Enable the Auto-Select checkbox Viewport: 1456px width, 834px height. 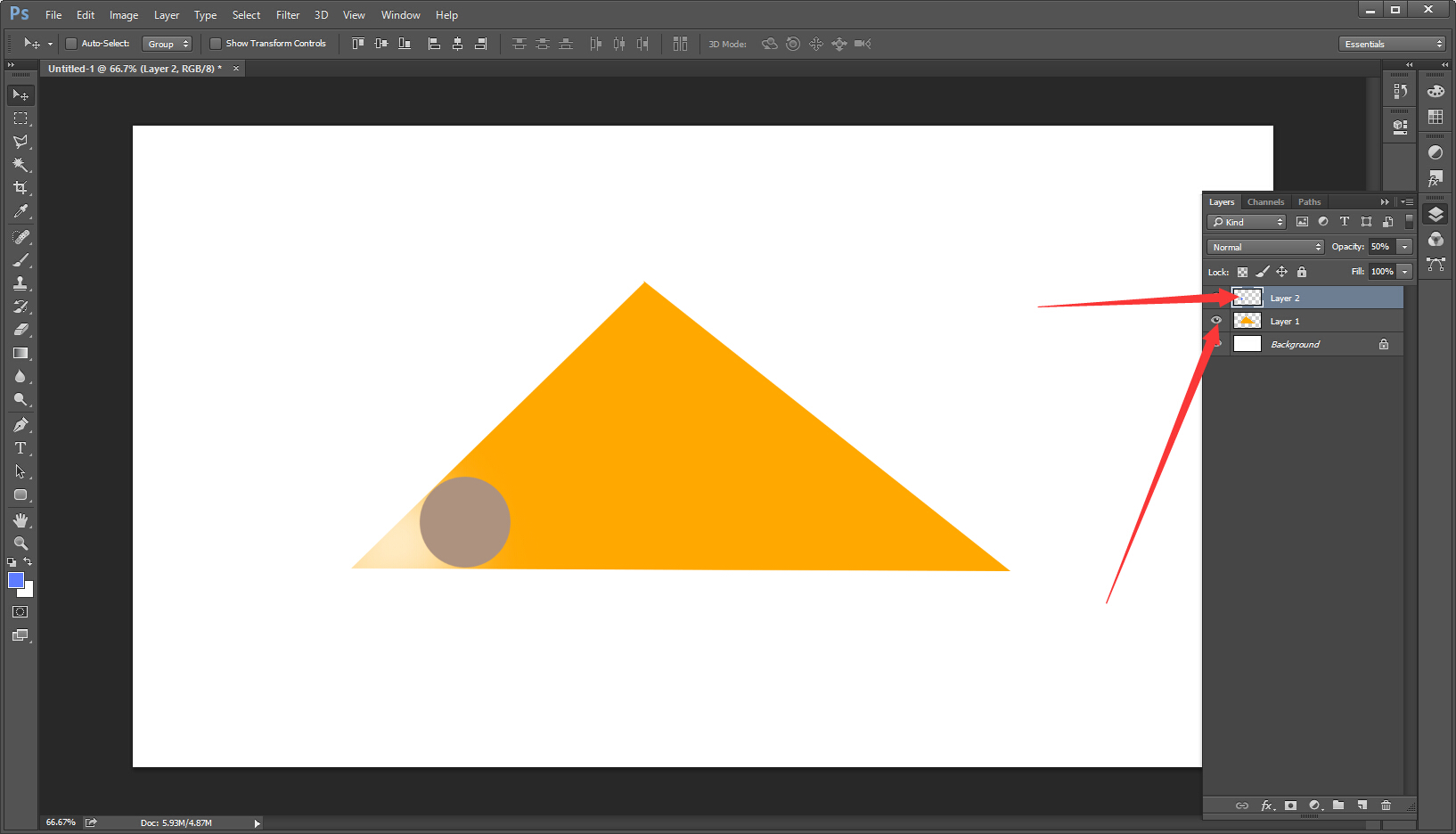(71, 44)
